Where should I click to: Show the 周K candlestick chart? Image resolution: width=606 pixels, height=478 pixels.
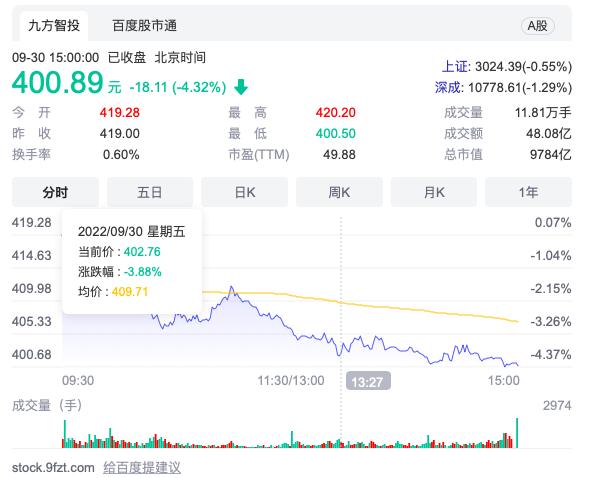point(339,191)
